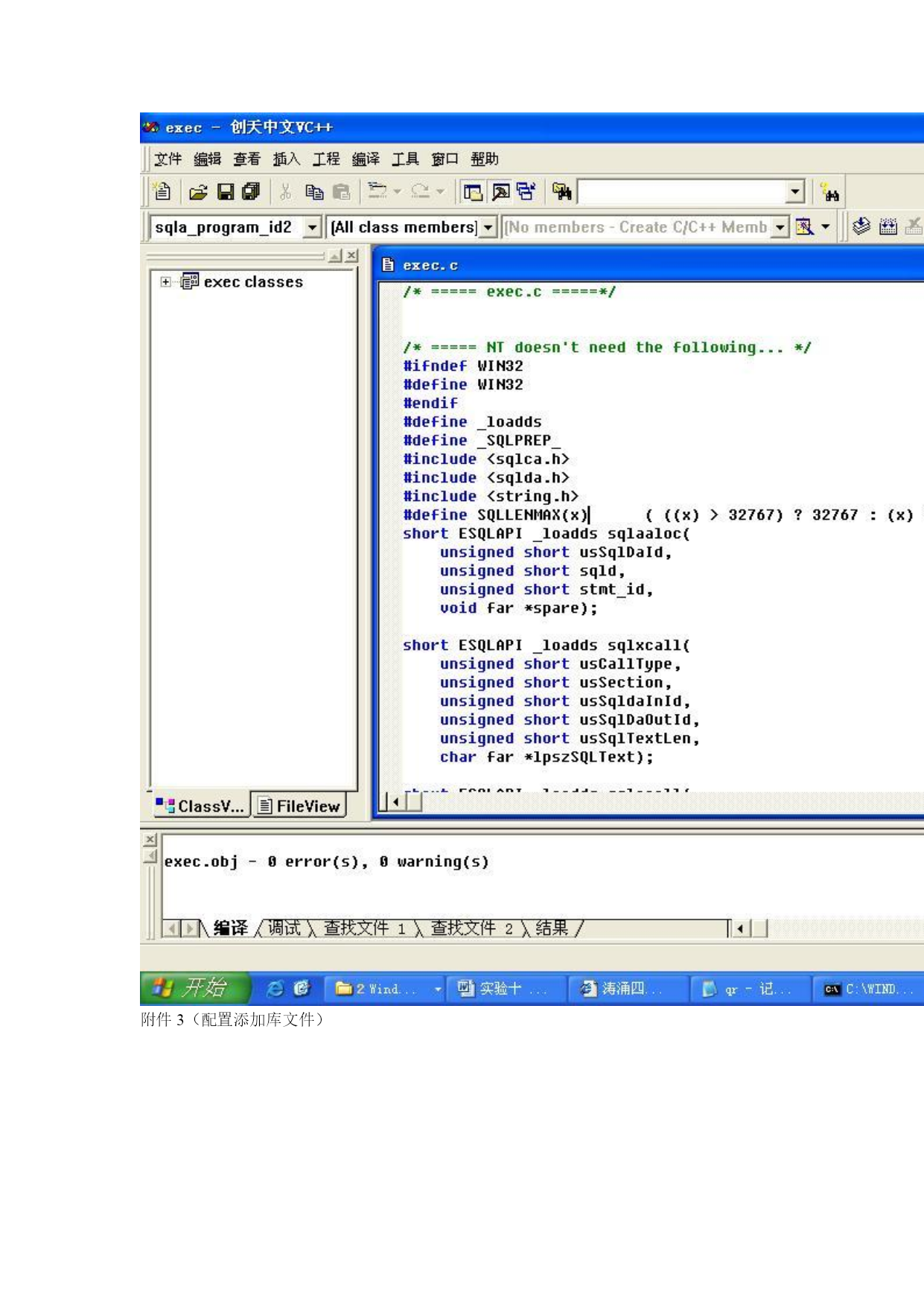This screenshot has height=1306, width=924.
Task: Open the Find combo box dropdown arrow
Action: (795, 192)
